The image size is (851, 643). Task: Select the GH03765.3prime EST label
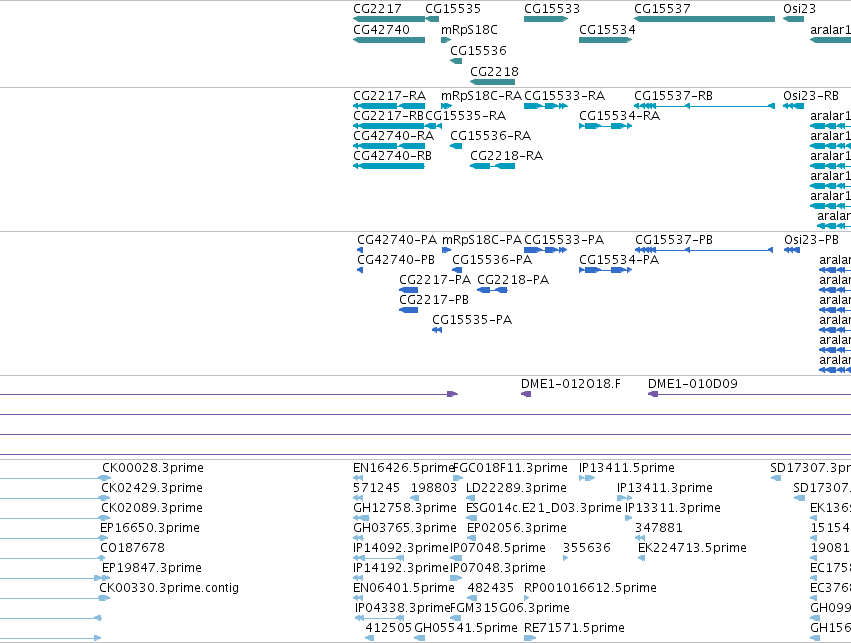tap(405, 529)
